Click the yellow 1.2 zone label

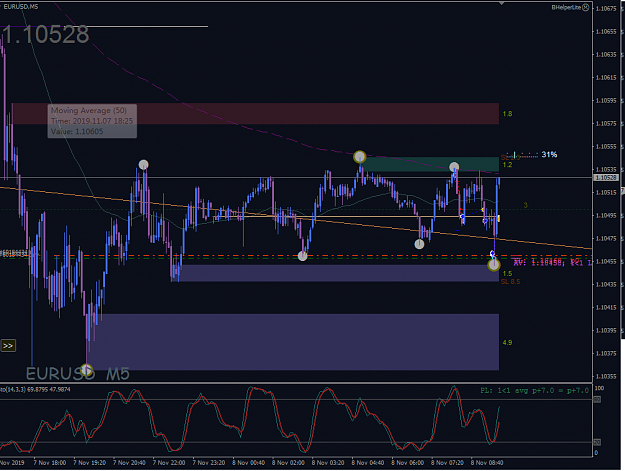point(507,165)
